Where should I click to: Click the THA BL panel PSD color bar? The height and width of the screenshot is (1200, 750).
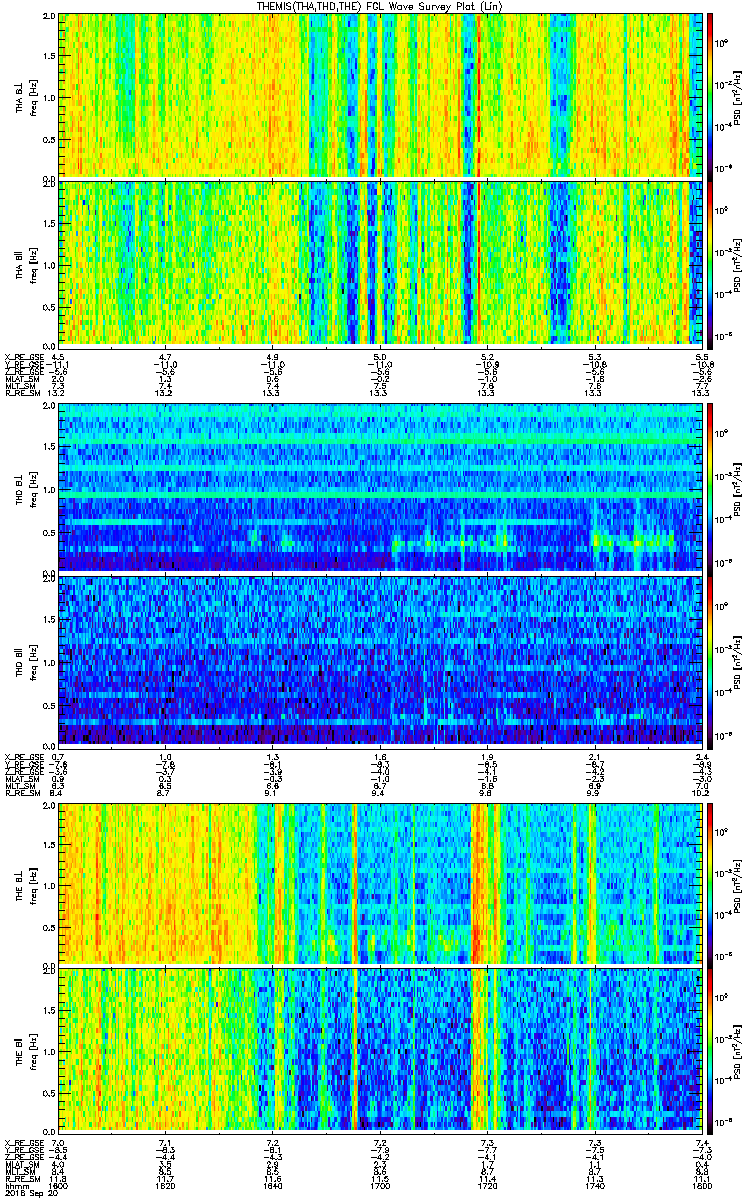tap(711, 95)
